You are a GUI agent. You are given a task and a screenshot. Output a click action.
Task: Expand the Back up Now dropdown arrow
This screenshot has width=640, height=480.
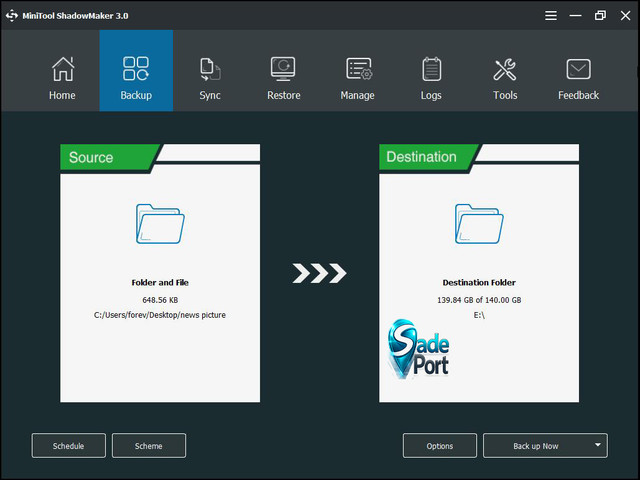(x=598, y=445)
